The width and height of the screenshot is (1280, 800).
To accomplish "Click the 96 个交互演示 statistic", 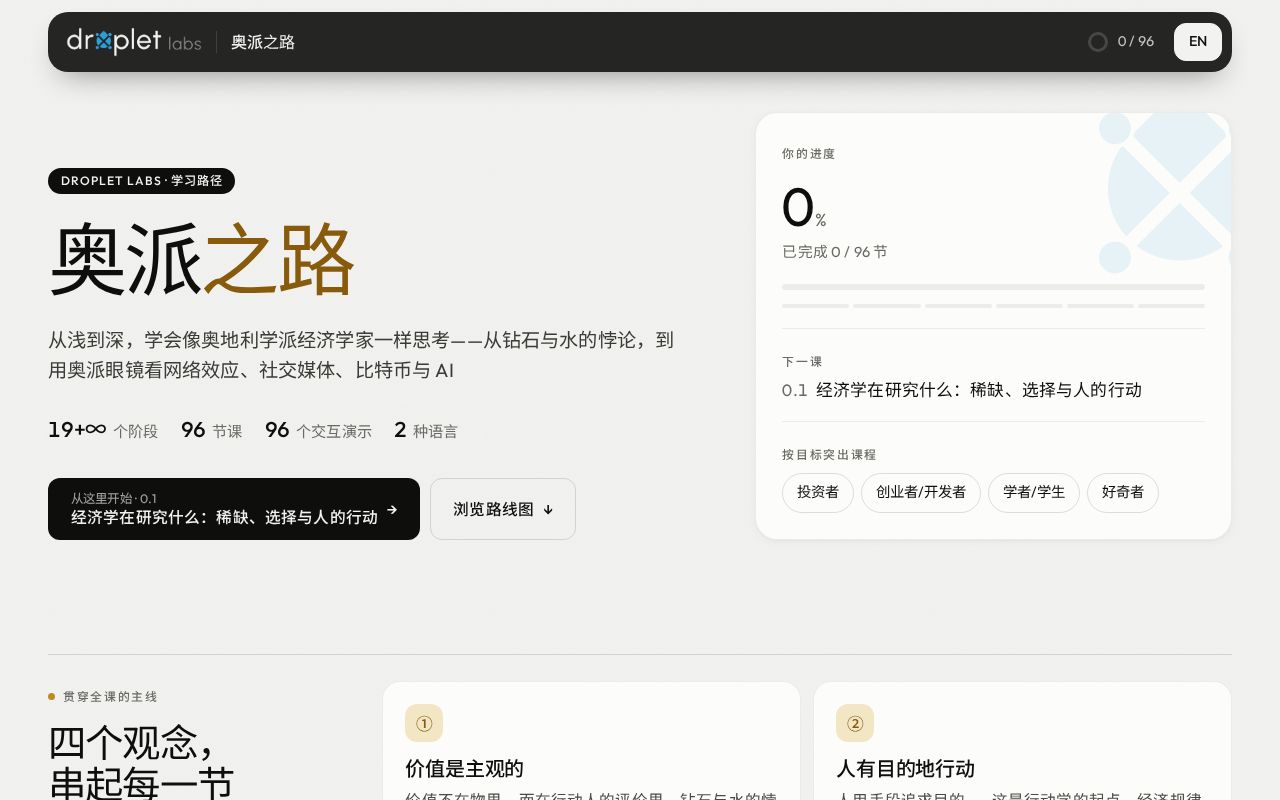I will [x=318, y=430].
